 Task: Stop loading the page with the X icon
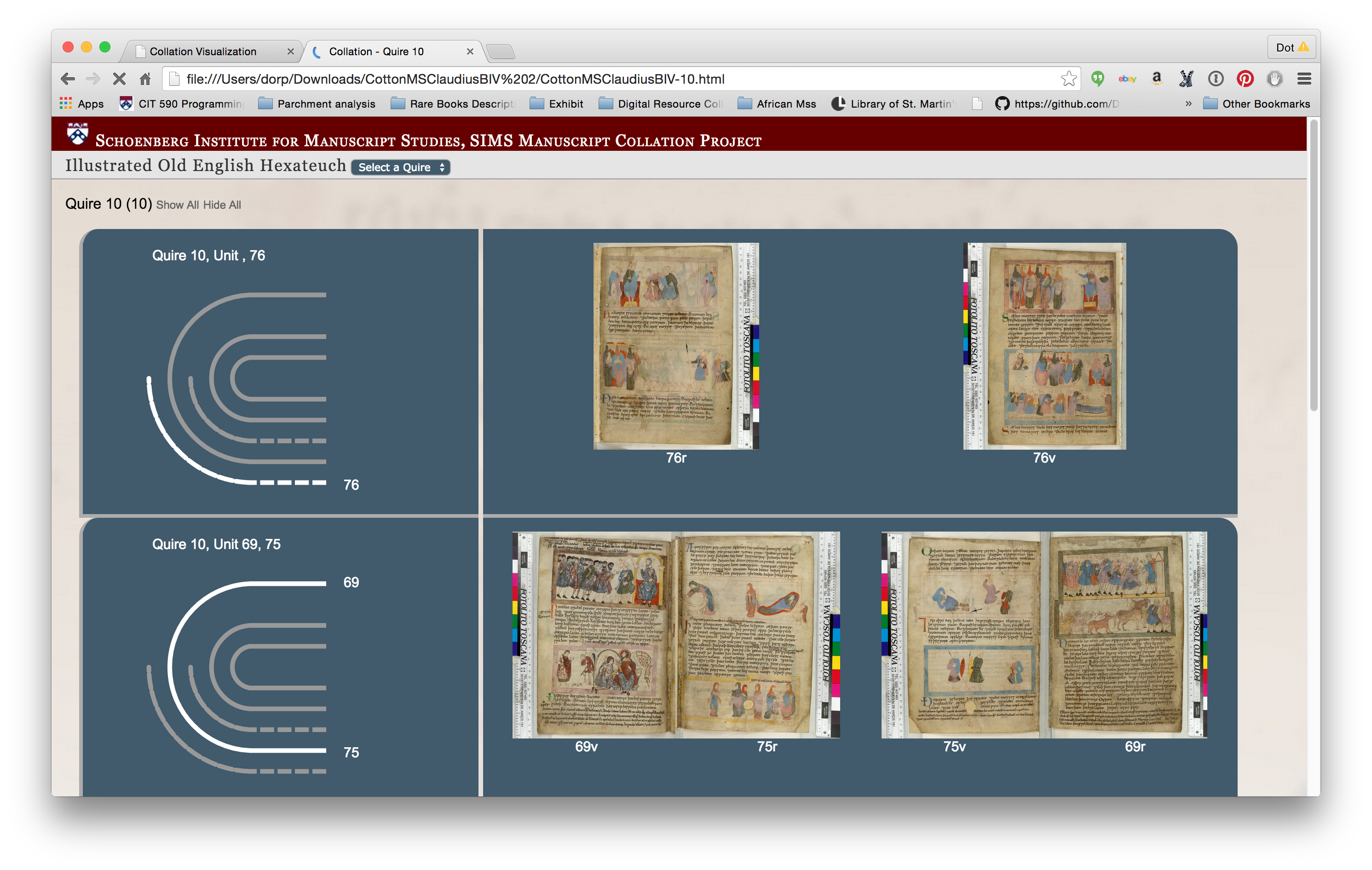point(119,79)
